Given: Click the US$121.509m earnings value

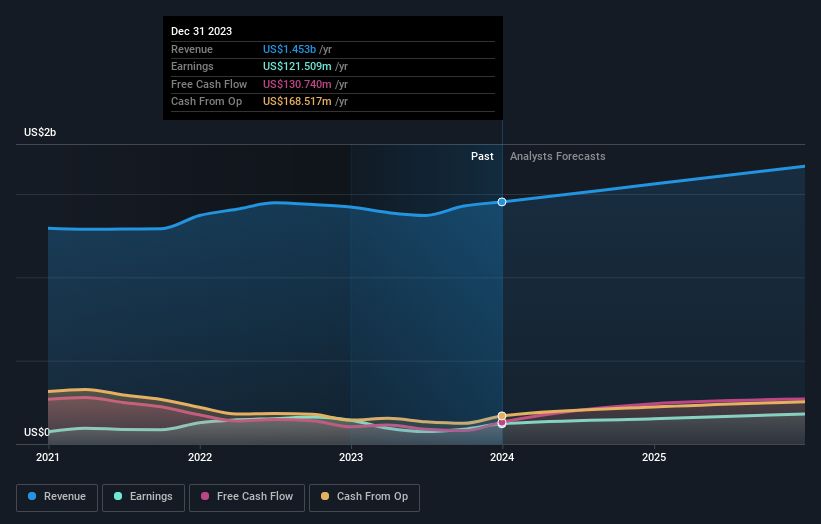Looking at the screenshot, I should [x=297, y=66].
